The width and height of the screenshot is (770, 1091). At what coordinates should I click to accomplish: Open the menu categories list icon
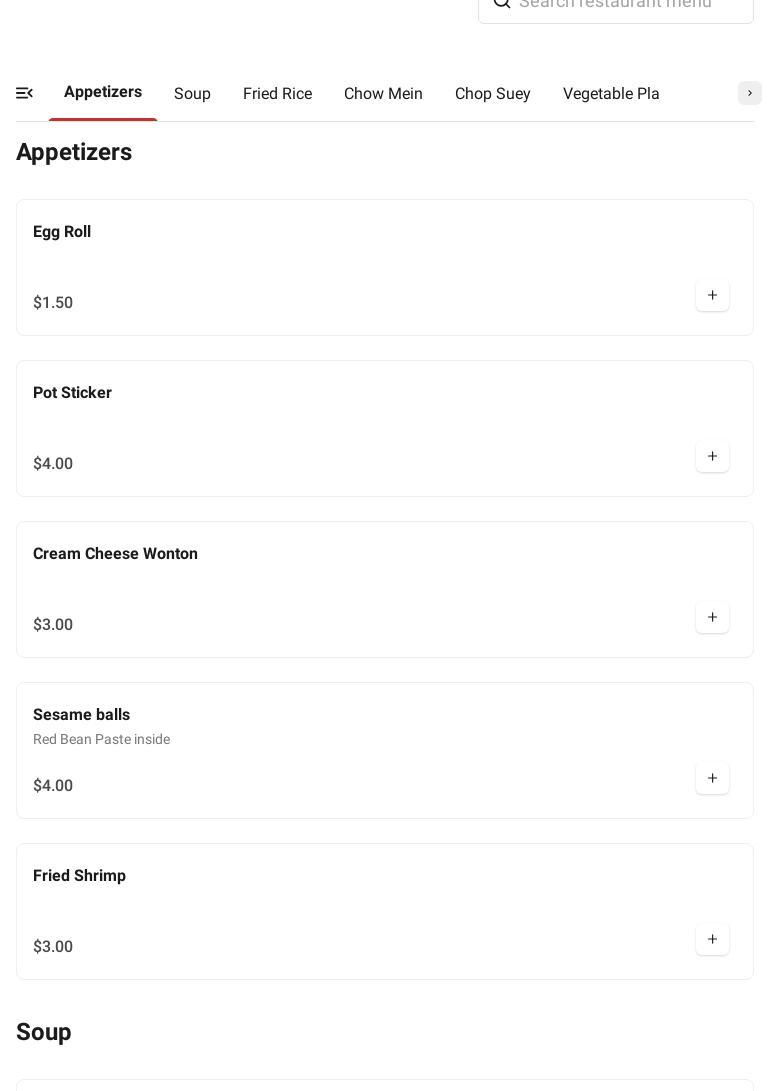click(25, 93)
